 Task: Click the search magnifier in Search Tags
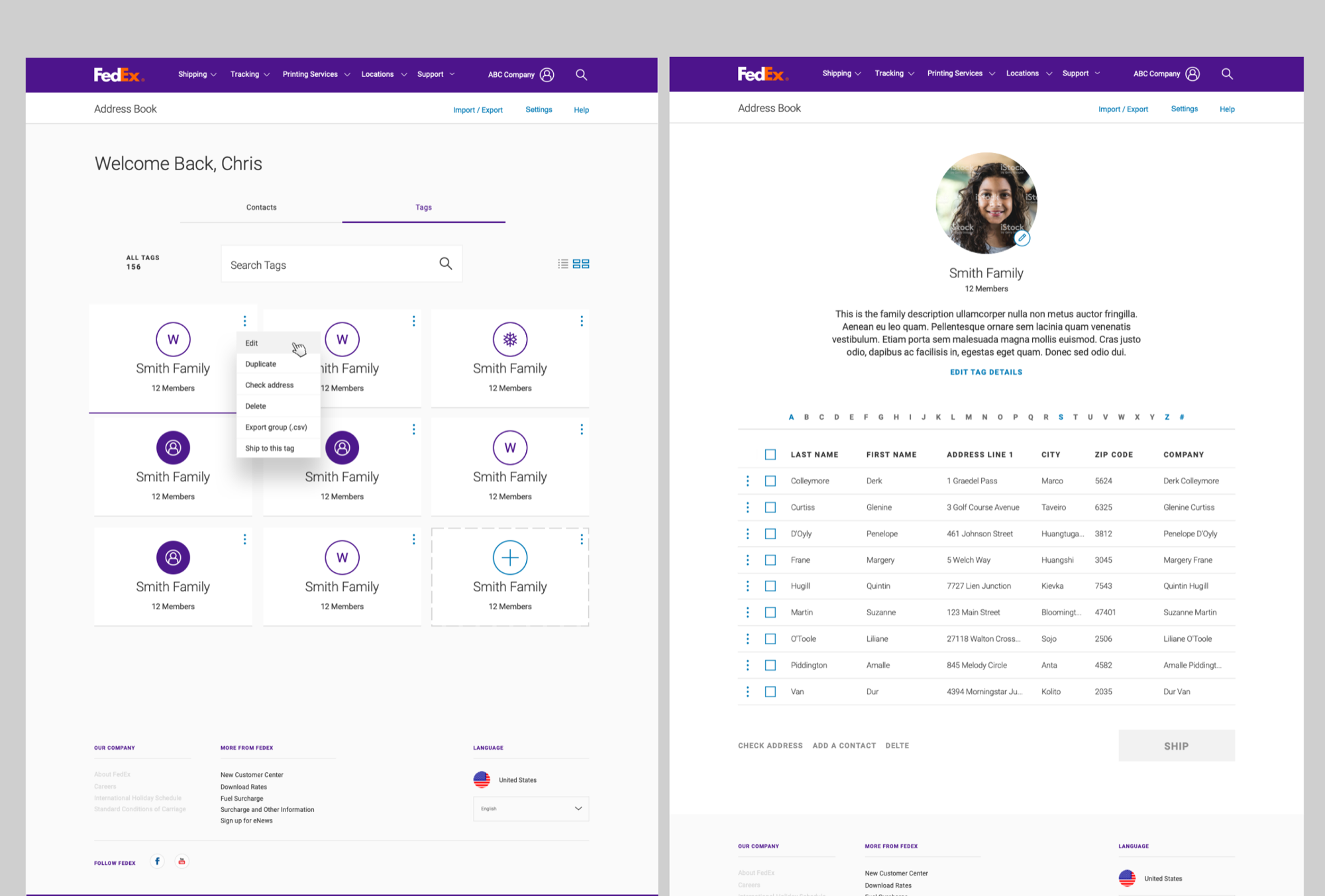446,264
